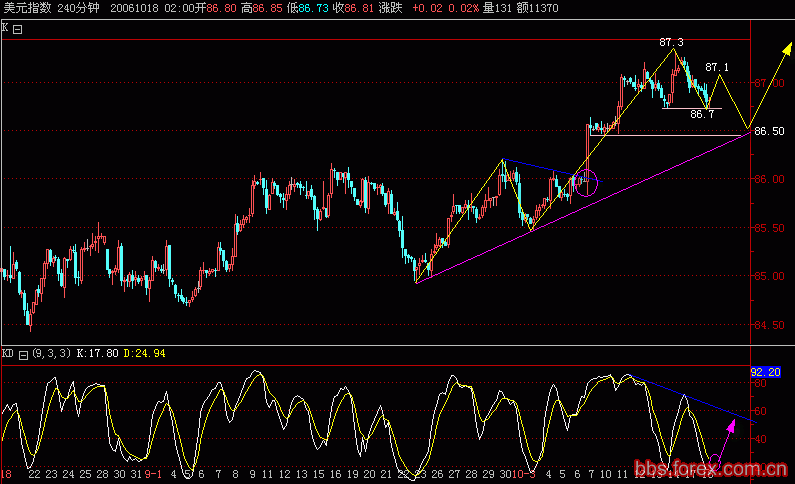Select date 24 on the time axis

click(68, 474)
